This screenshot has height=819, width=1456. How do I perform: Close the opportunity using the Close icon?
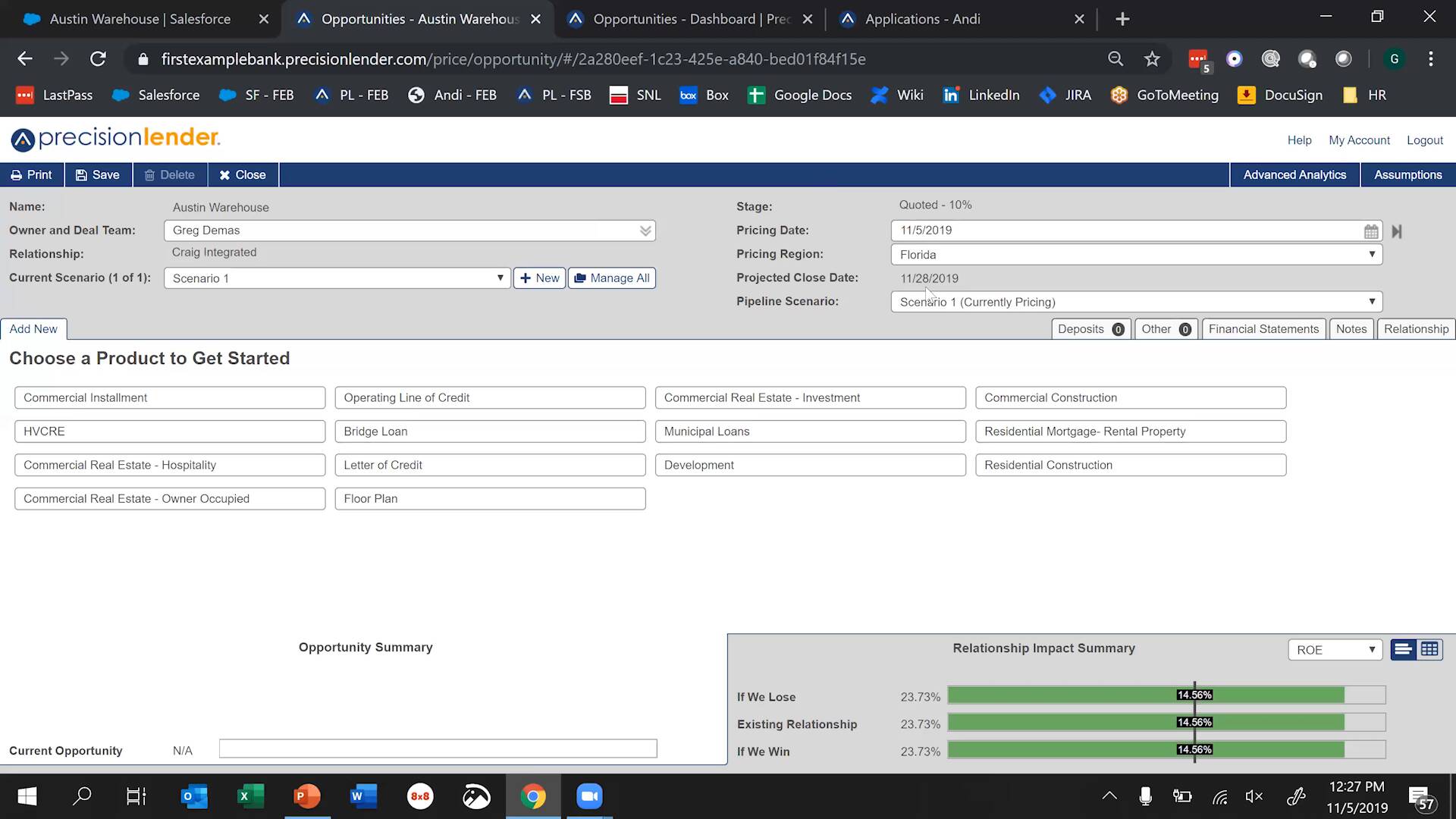coord(224,174)
